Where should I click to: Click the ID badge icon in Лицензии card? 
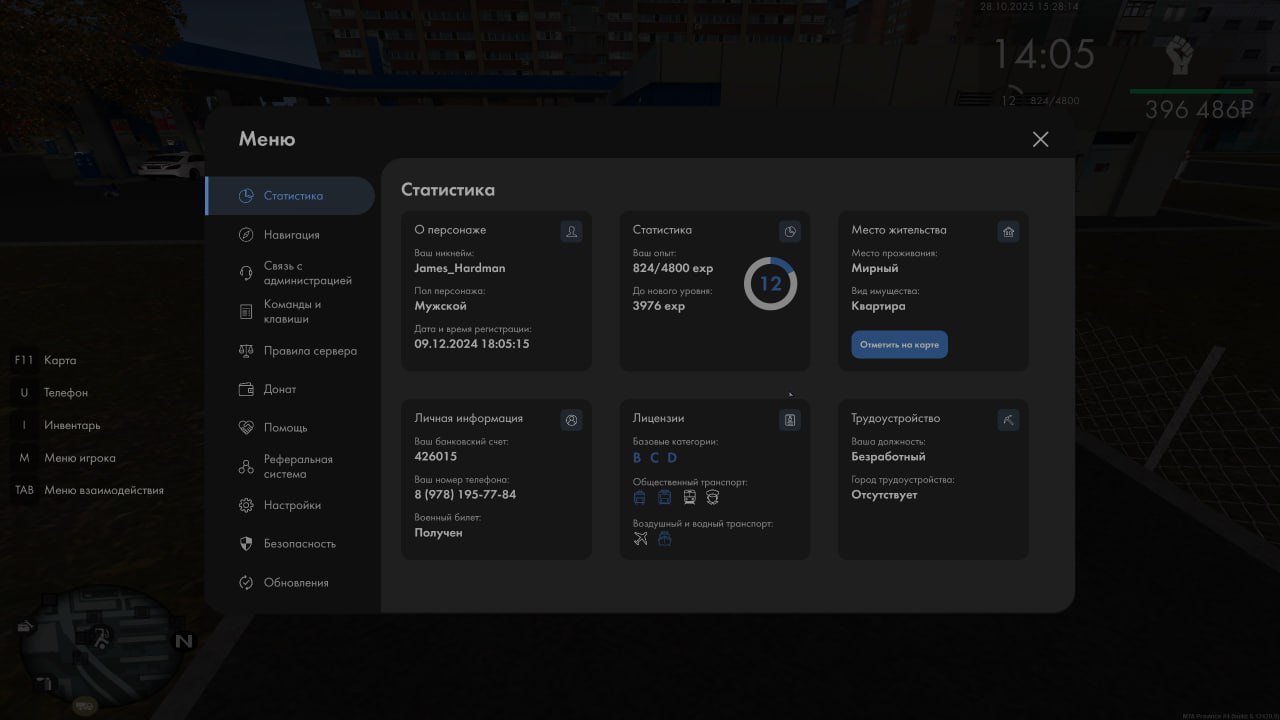click(x=790, y=421)
